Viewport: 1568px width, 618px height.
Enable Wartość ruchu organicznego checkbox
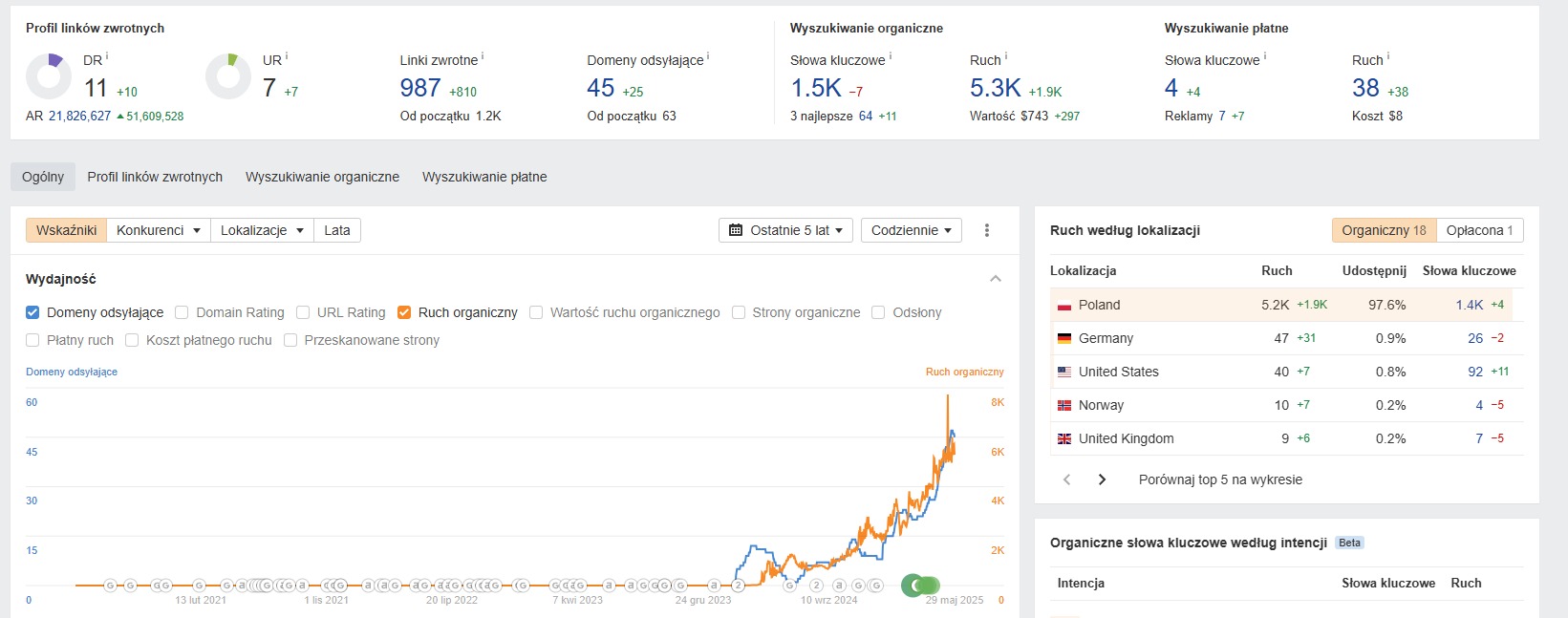(536, 312)
